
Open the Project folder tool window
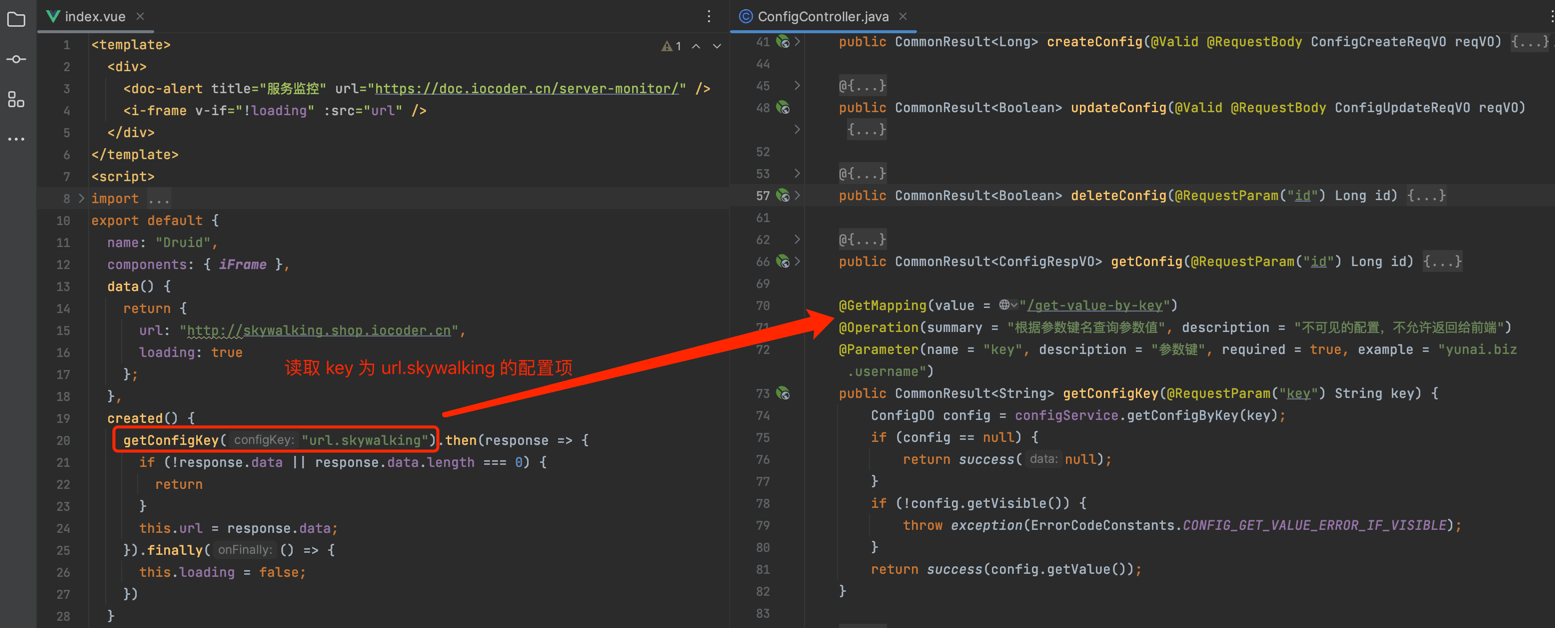(16, 19)
